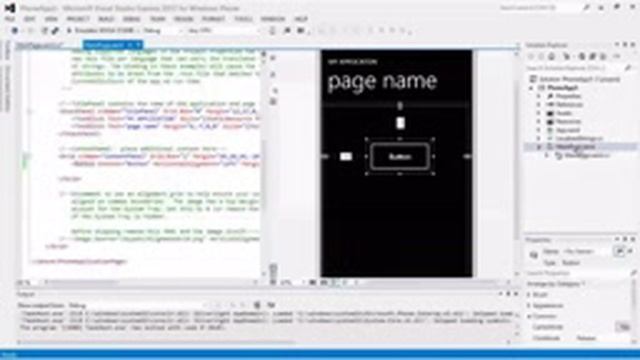This screenshot has height=360, width=640.
Task: Select the Button control in the phone designer
Action: tap(400, 156)
